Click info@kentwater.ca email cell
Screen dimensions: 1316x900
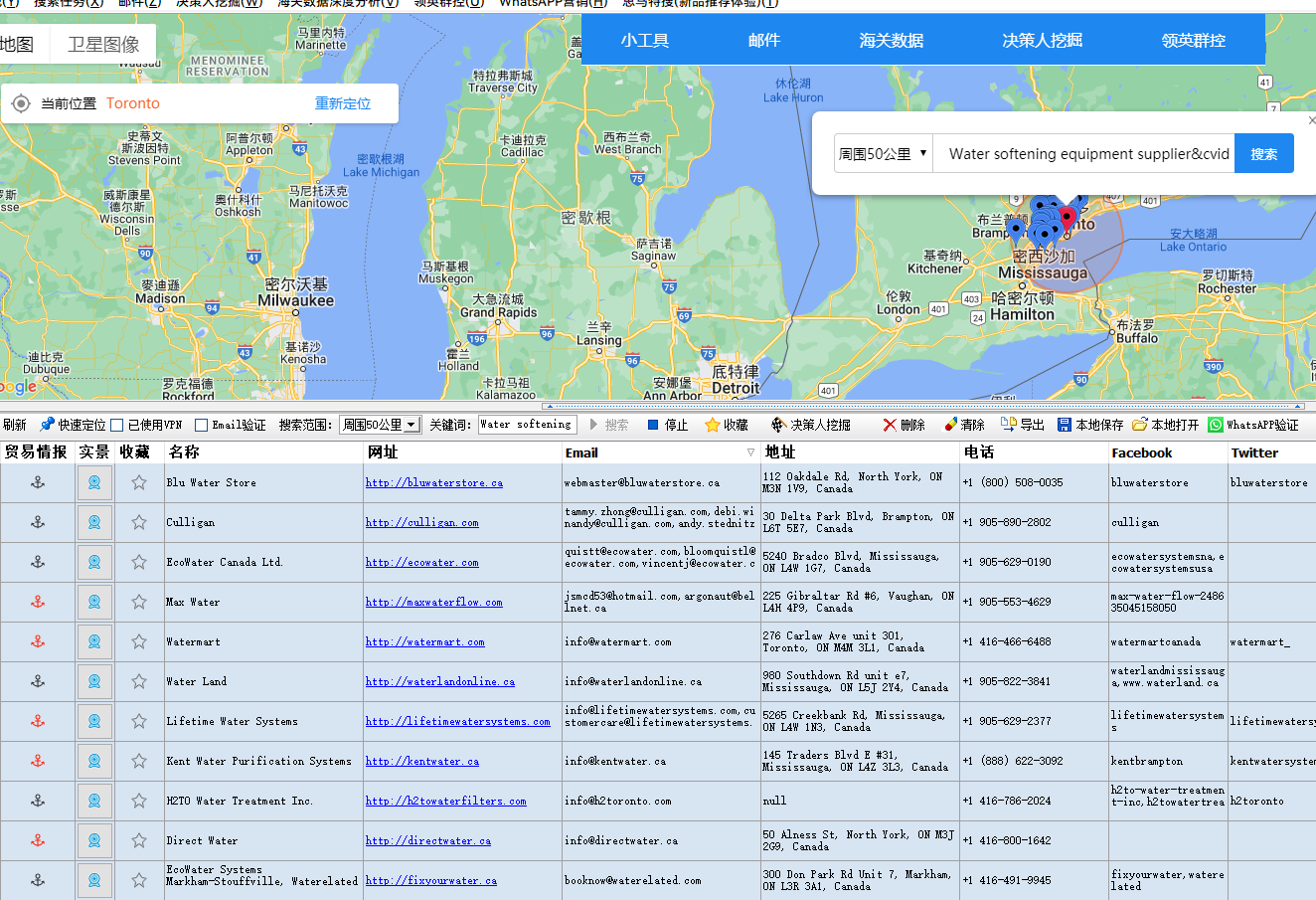(661, 761)
